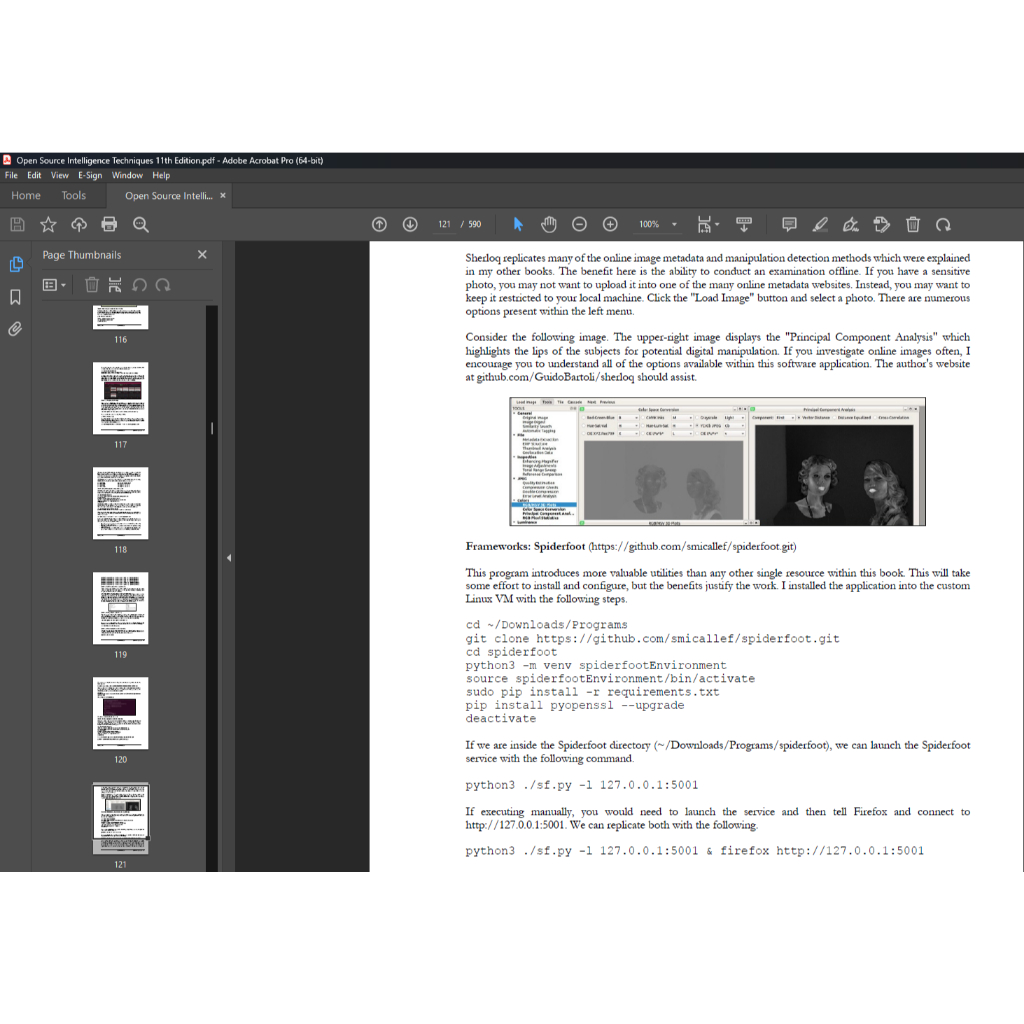The height and width of the screenshot is (1024, 1024).
Task: Close the Page Thumbnails panel
Action: point(202,255)
